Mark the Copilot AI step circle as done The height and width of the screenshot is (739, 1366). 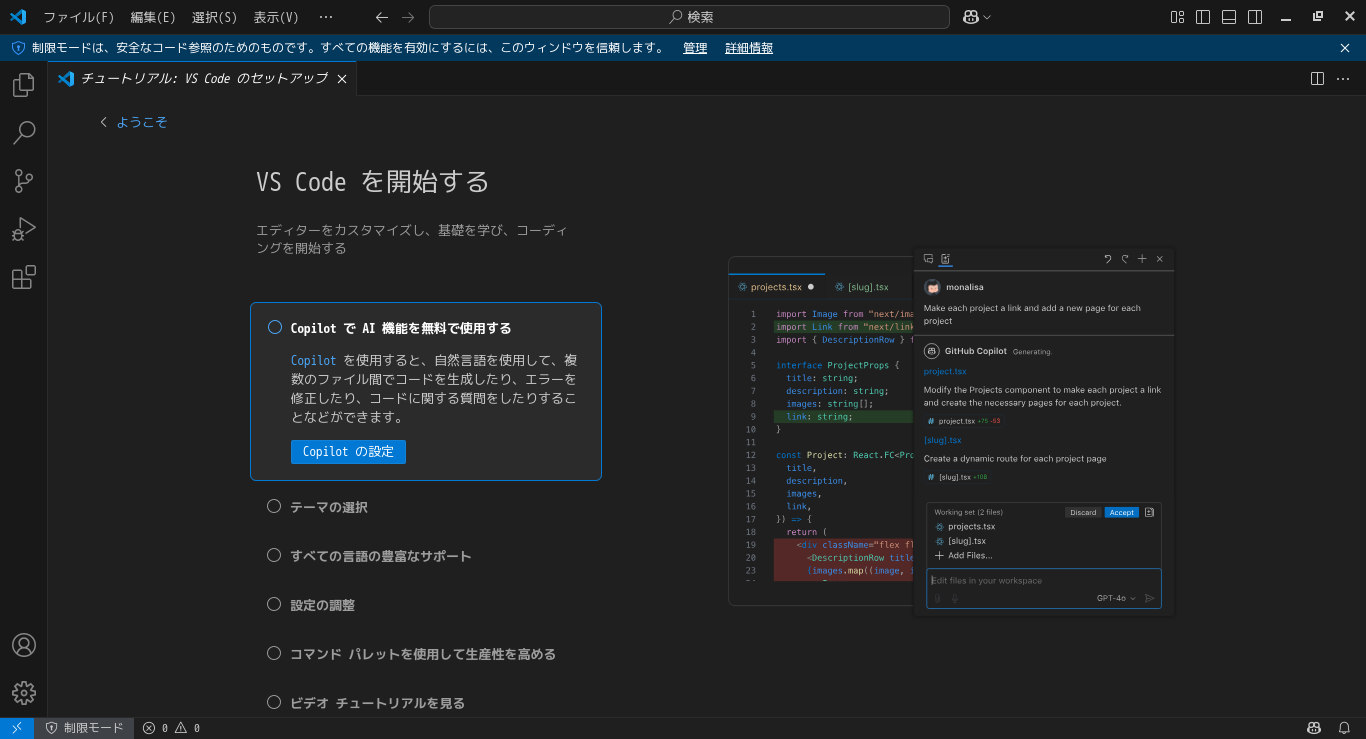[275, 327]
